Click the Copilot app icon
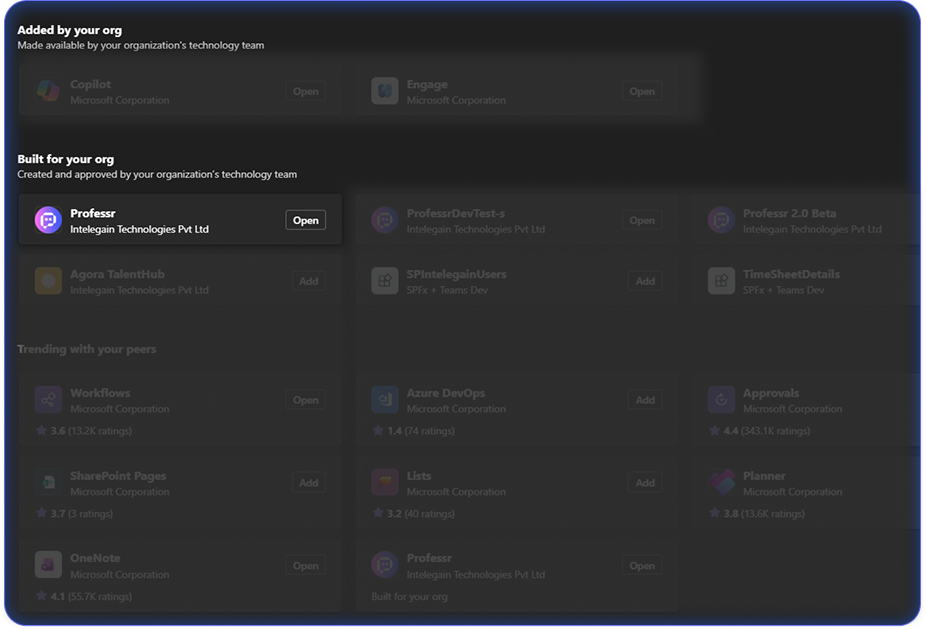Screen dimensions: 926x629 [x=48, y=91]
